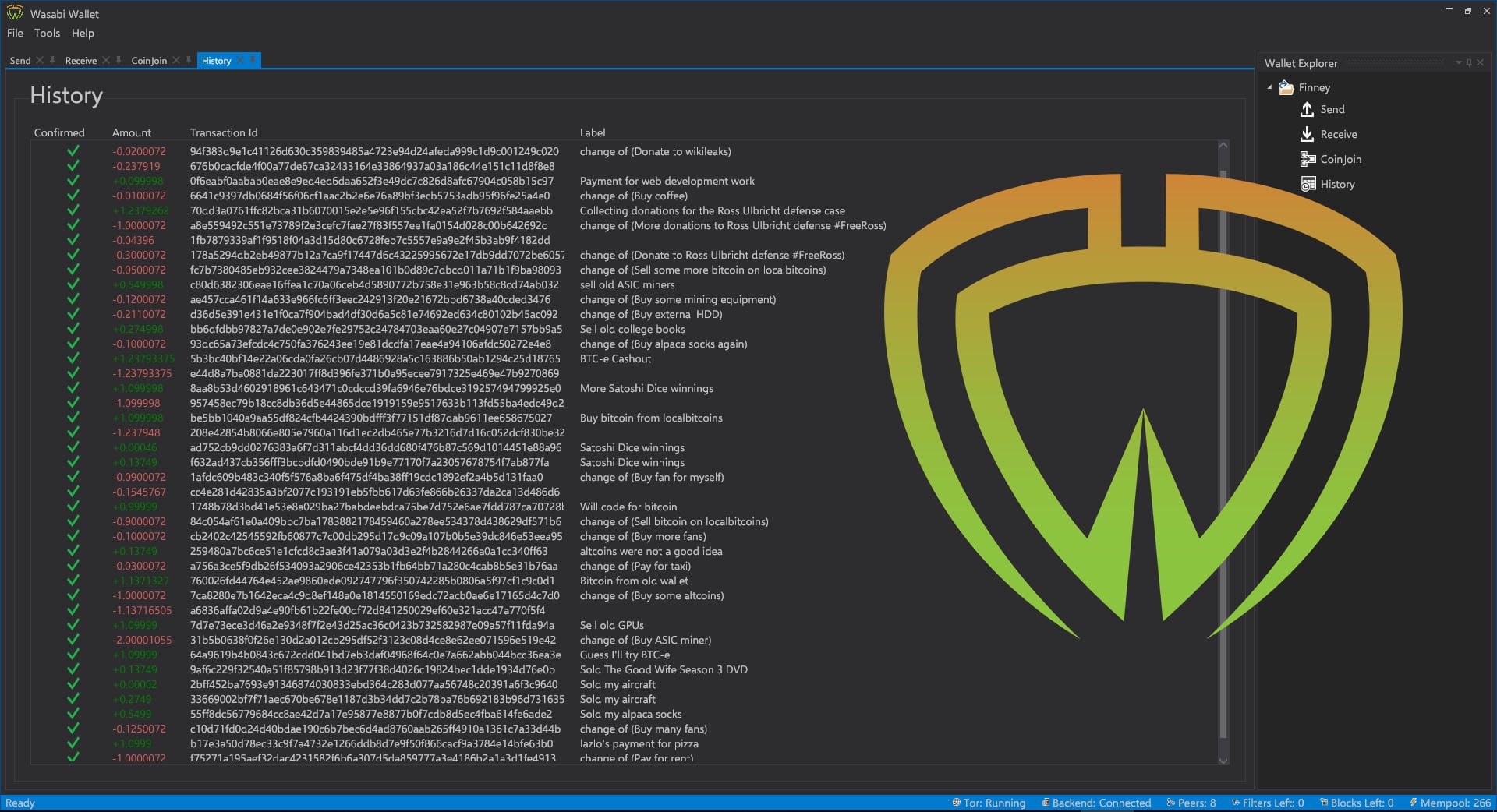Image resolution: width=1497 pixels, height=812 pixels.
Task: Open History under Finney in Wallet Explorer
Action: click(1338, 184)
